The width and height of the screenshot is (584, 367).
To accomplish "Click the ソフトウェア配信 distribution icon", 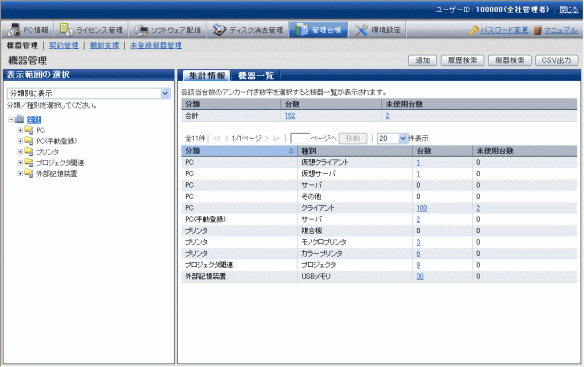I will tap(141, 30).
